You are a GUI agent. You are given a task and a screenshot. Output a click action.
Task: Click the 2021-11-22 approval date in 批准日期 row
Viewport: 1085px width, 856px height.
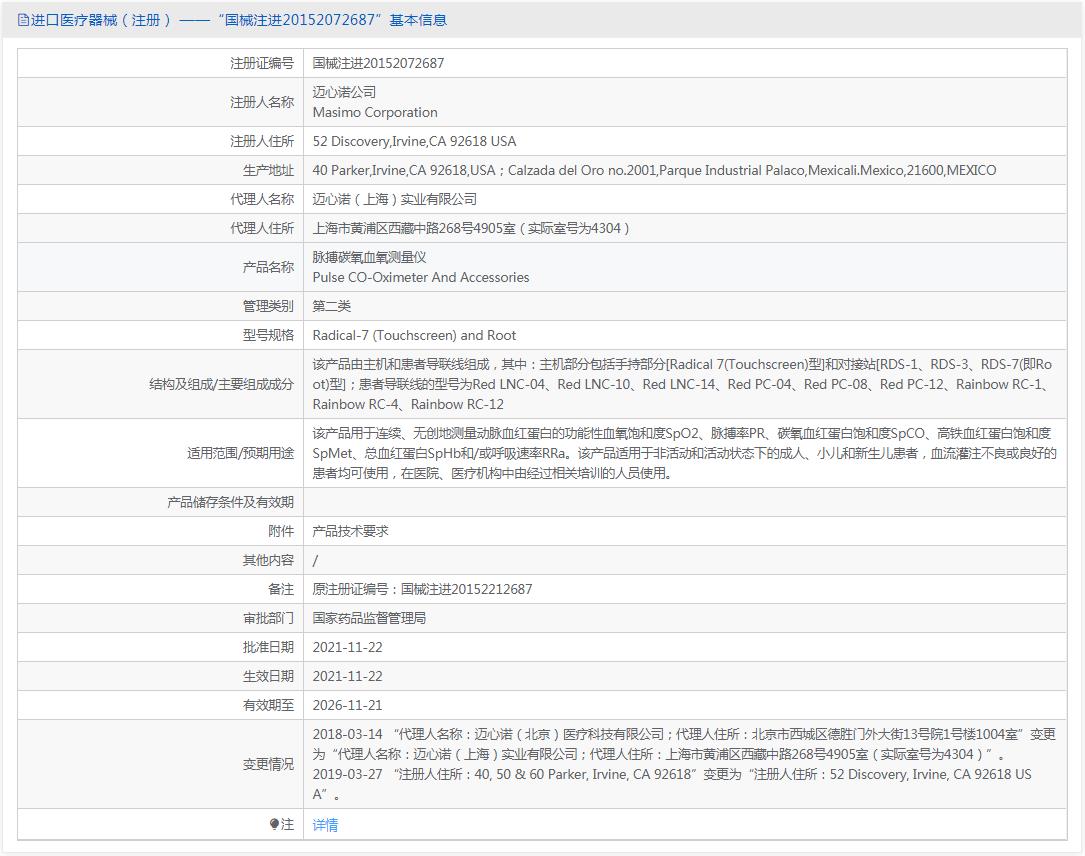347,647
